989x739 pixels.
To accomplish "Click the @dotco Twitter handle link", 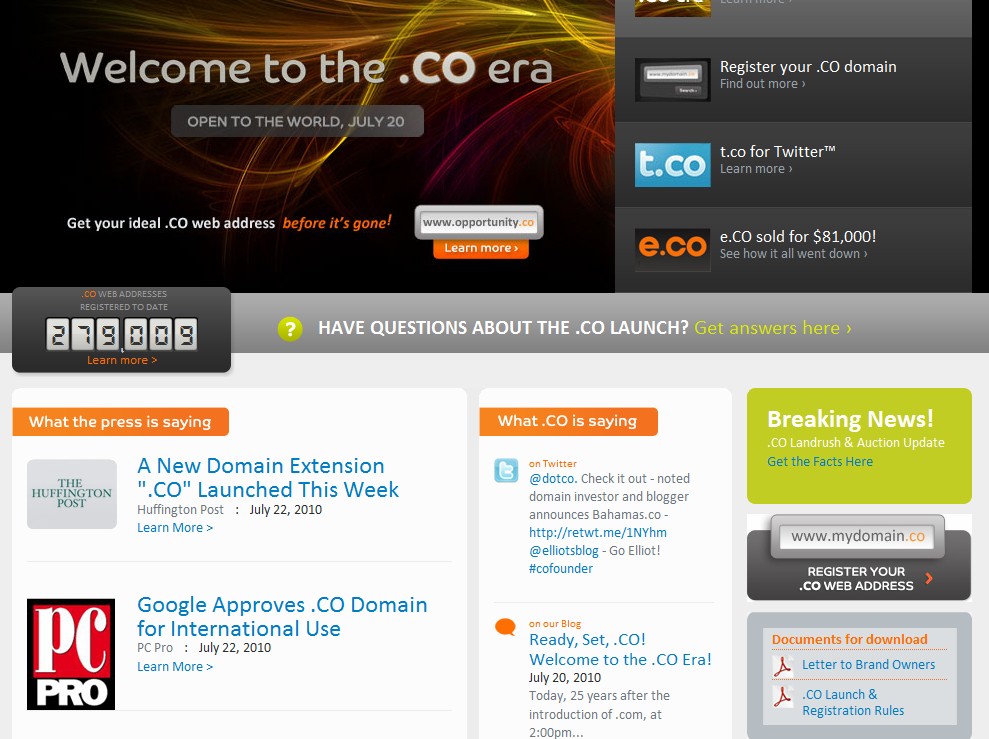I will (553, 479).
